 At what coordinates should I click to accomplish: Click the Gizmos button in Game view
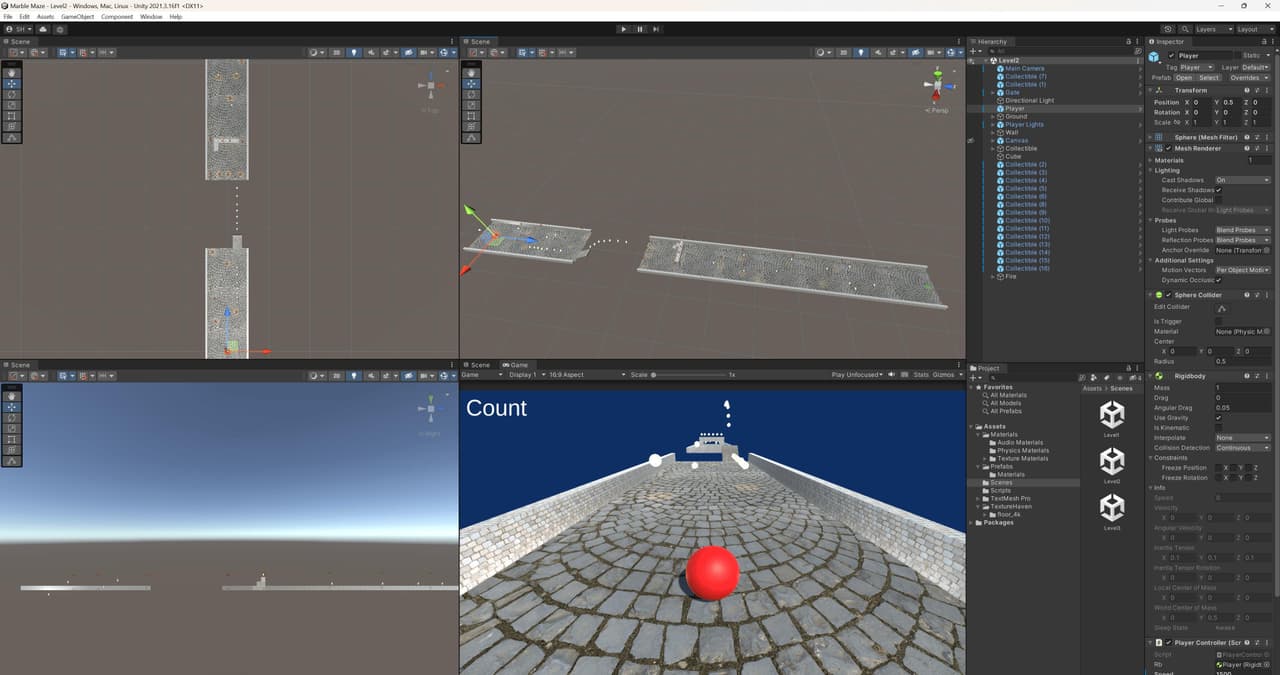pos(944,375)
